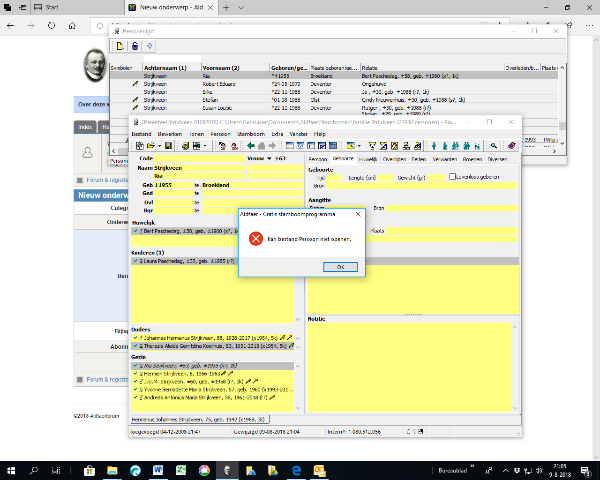The width and height of the screenshot is (600, 480).
Task: Open the Stamboom menu
Action: pyautogui.click(x=250, y=133)
